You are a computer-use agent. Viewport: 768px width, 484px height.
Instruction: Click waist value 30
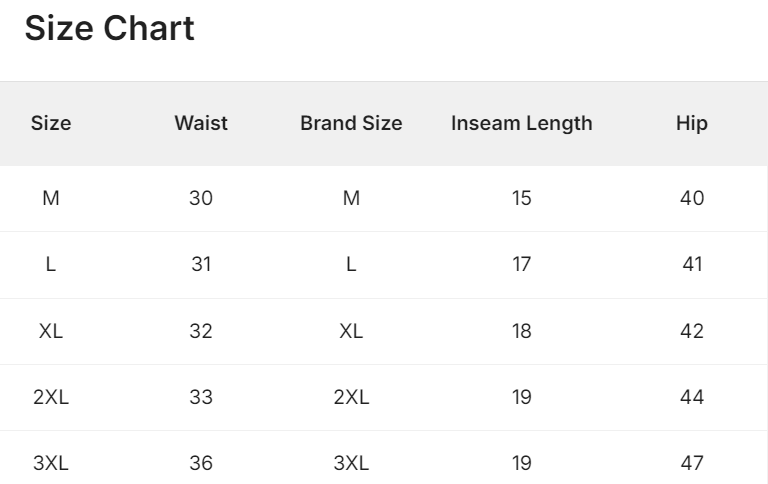201,198
